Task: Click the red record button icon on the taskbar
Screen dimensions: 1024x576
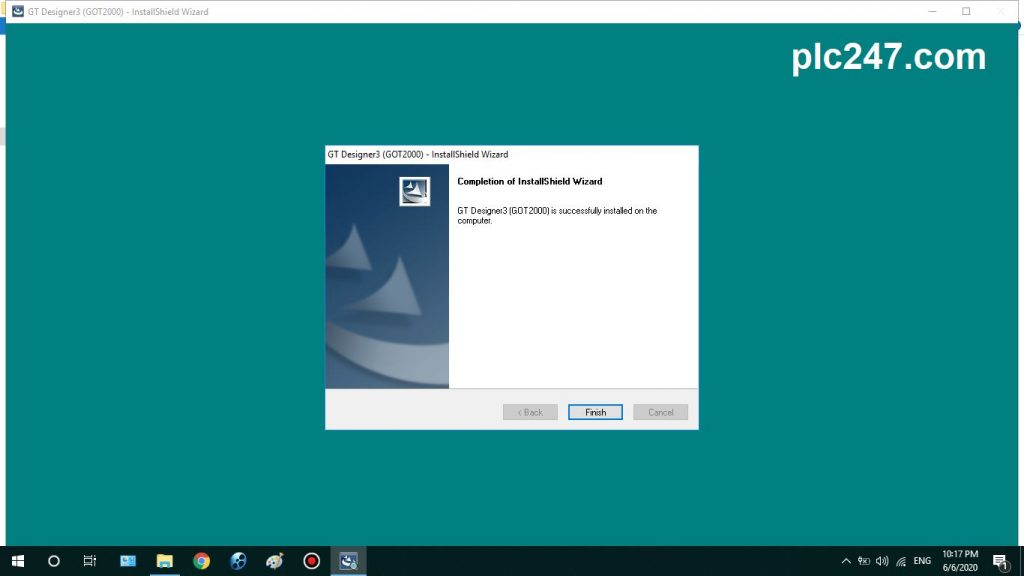Action: pos(312,561)
